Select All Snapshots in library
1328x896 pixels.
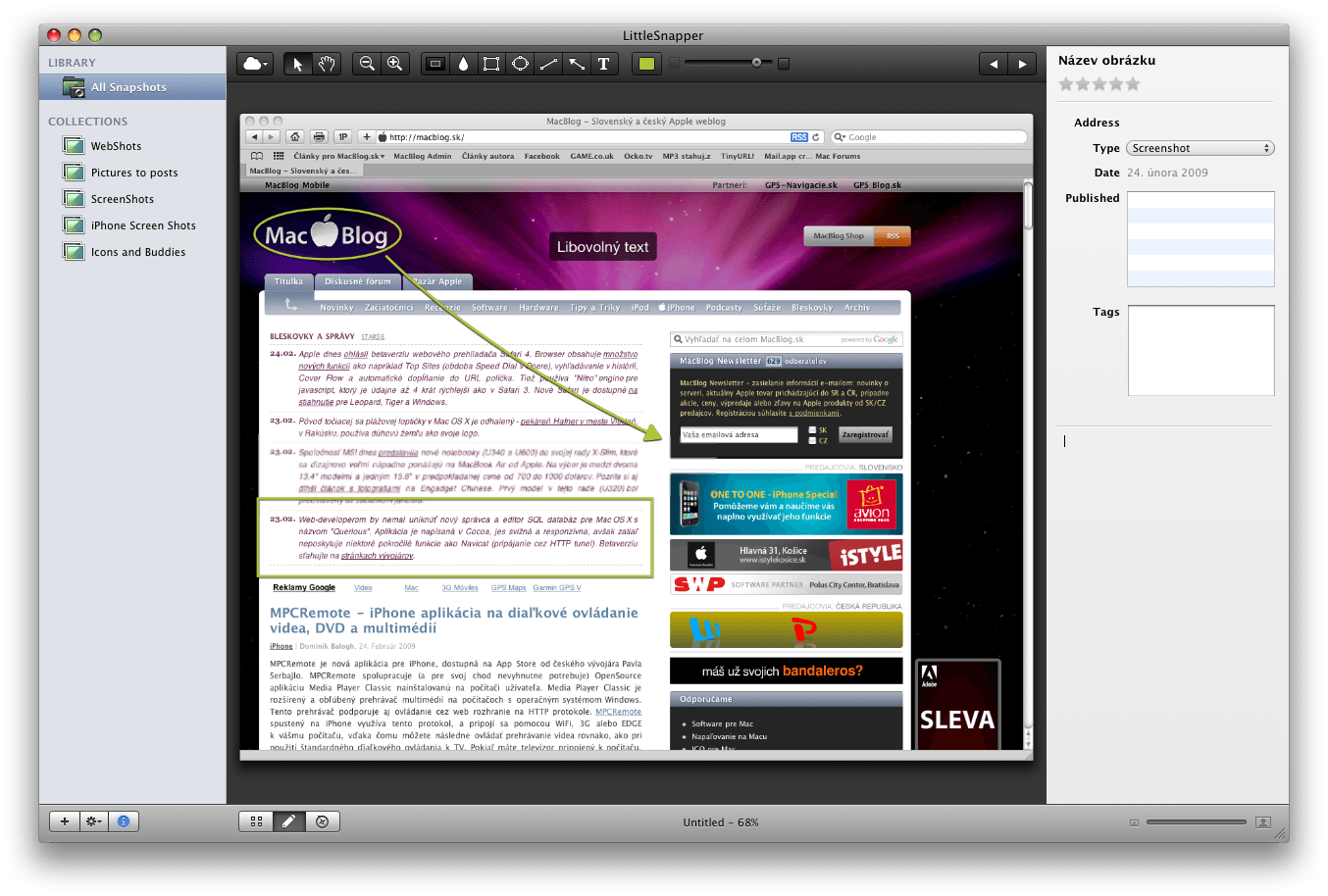pos(132,87)
